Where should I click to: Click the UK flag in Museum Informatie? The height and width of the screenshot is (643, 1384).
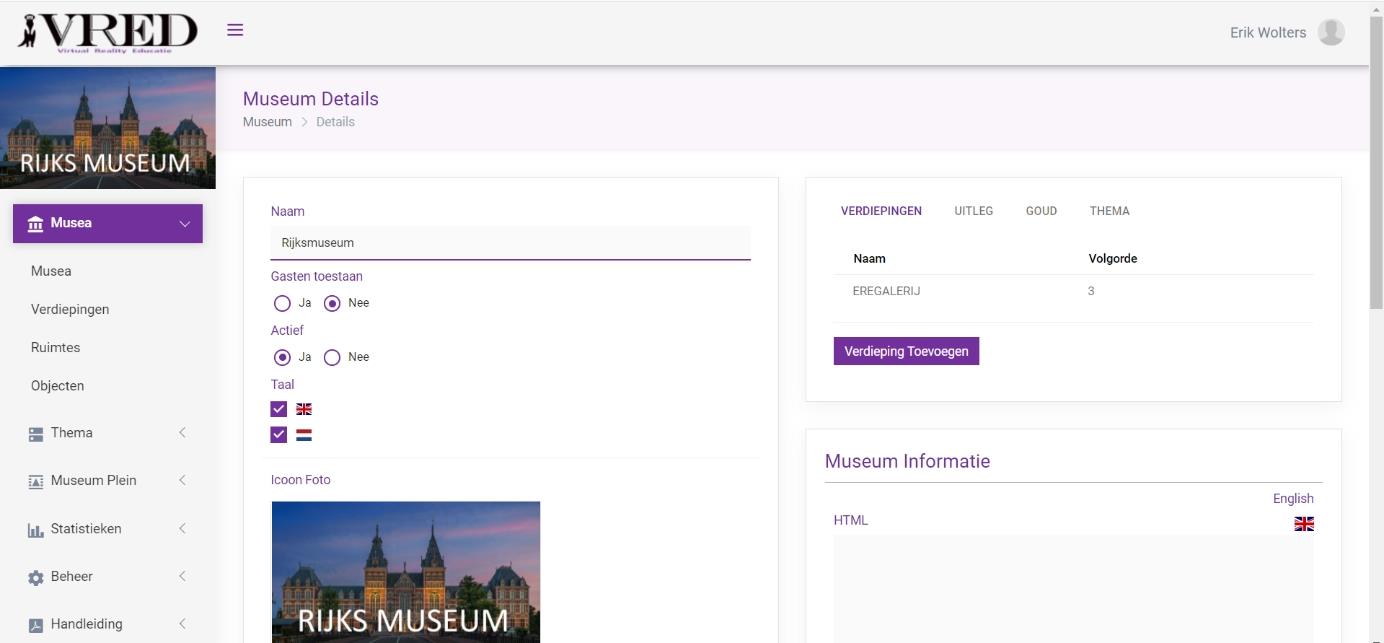click(1304, 524)
